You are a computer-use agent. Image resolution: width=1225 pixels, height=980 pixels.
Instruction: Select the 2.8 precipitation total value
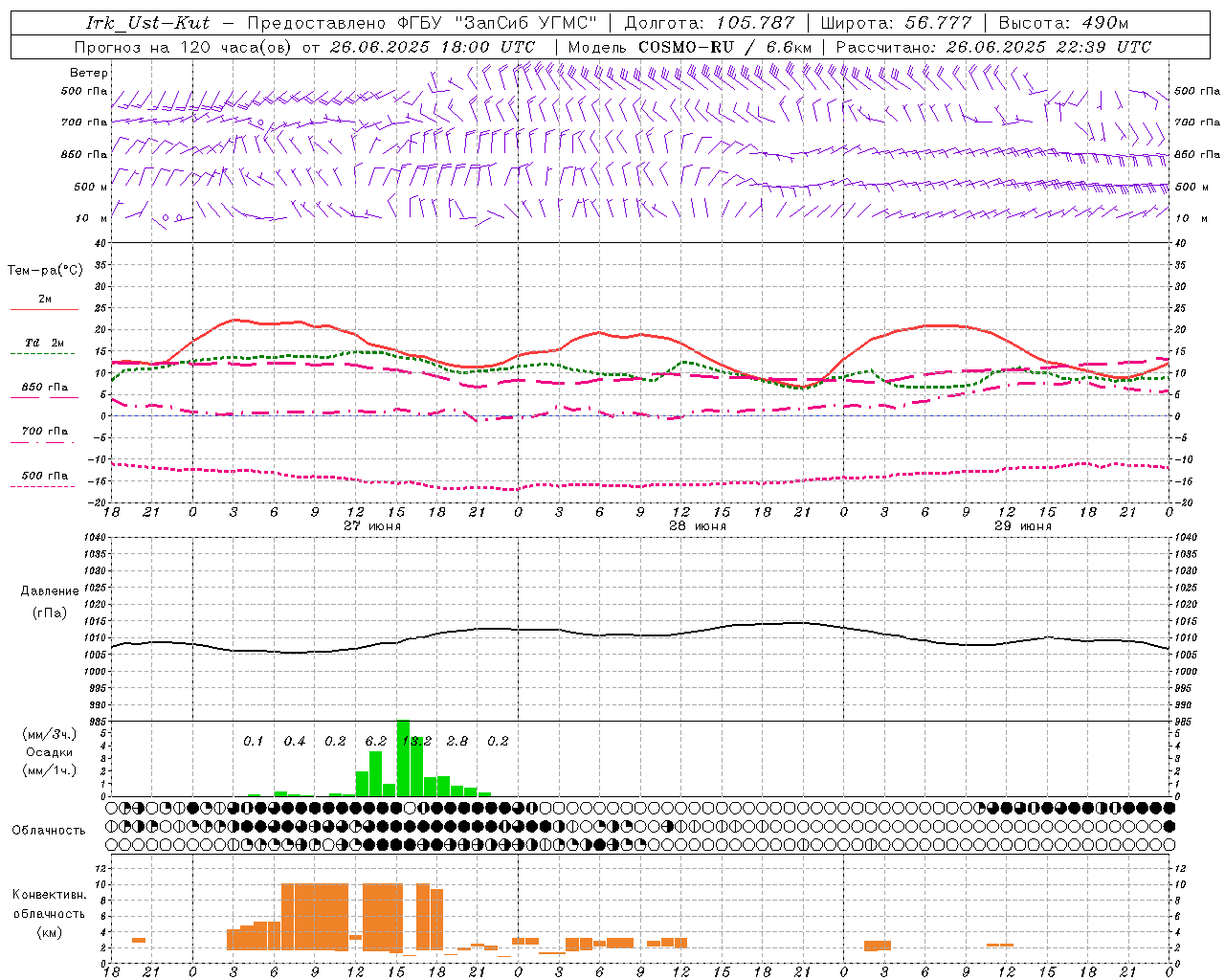coord(457,741)
